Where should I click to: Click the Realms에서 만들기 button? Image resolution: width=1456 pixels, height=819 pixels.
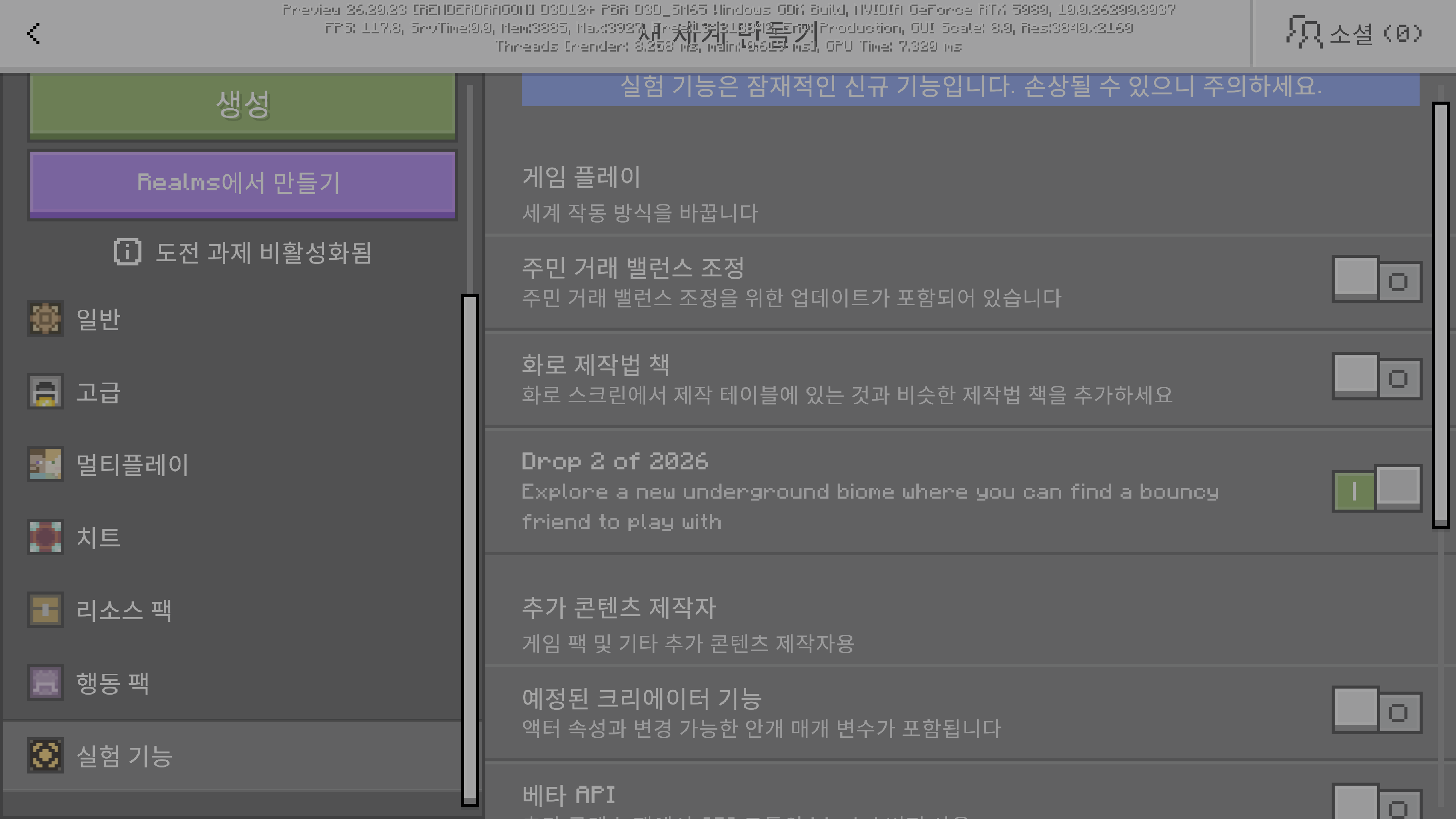click(x=243, y=183)
